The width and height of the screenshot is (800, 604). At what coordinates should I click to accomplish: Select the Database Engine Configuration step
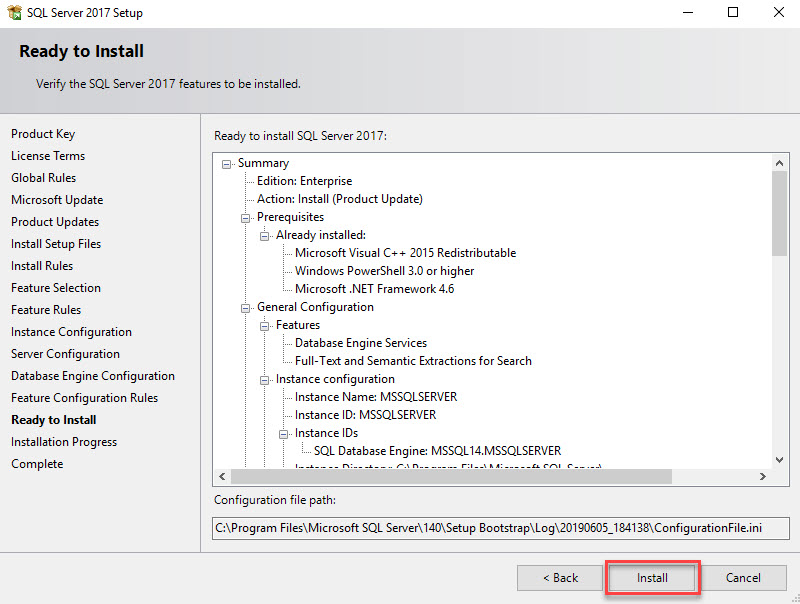93,375
